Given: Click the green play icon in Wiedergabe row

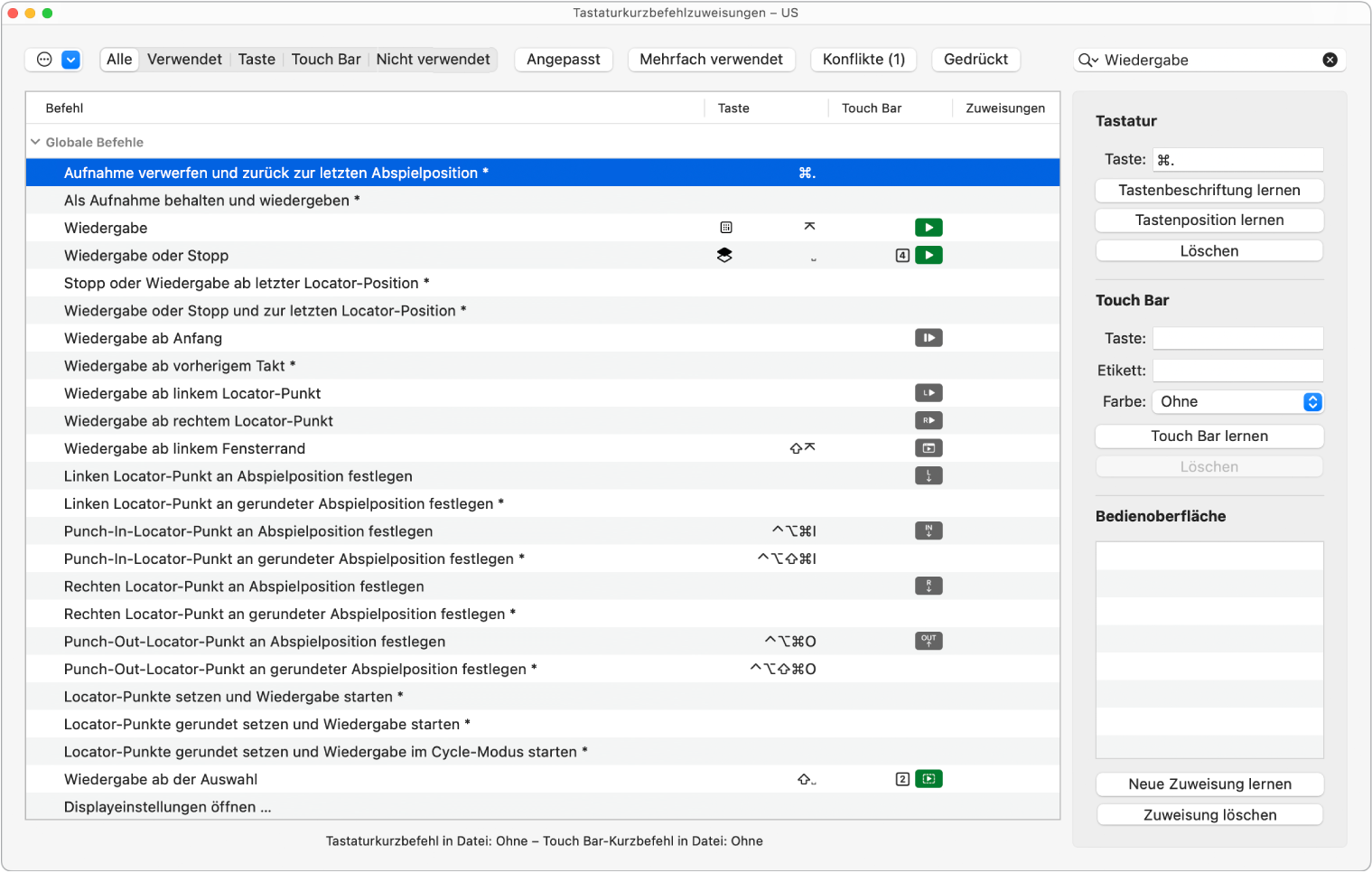Looking at the screenshot, I should 929,228.
